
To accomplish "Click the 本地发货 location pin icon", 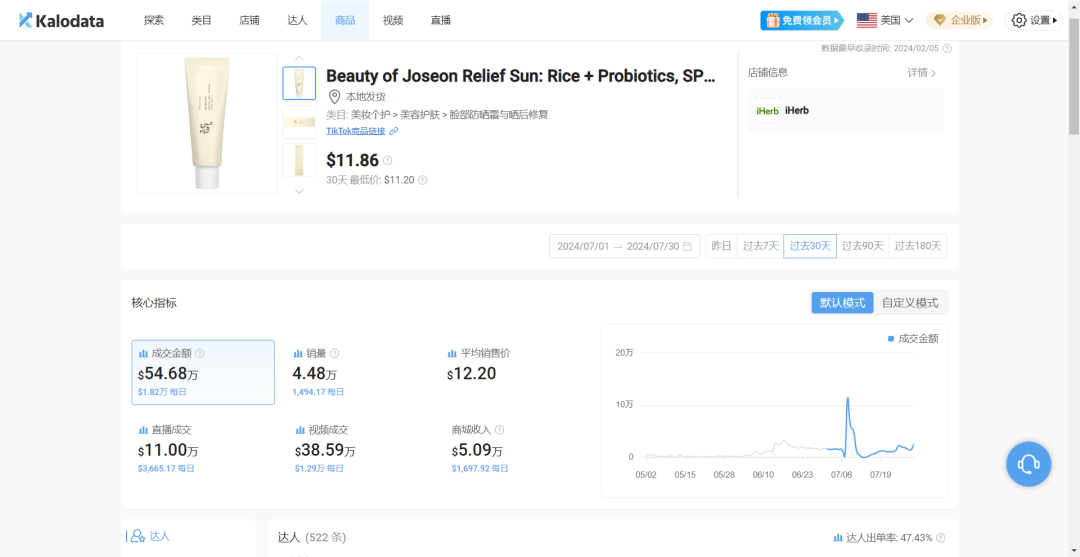I will point(334,96).
